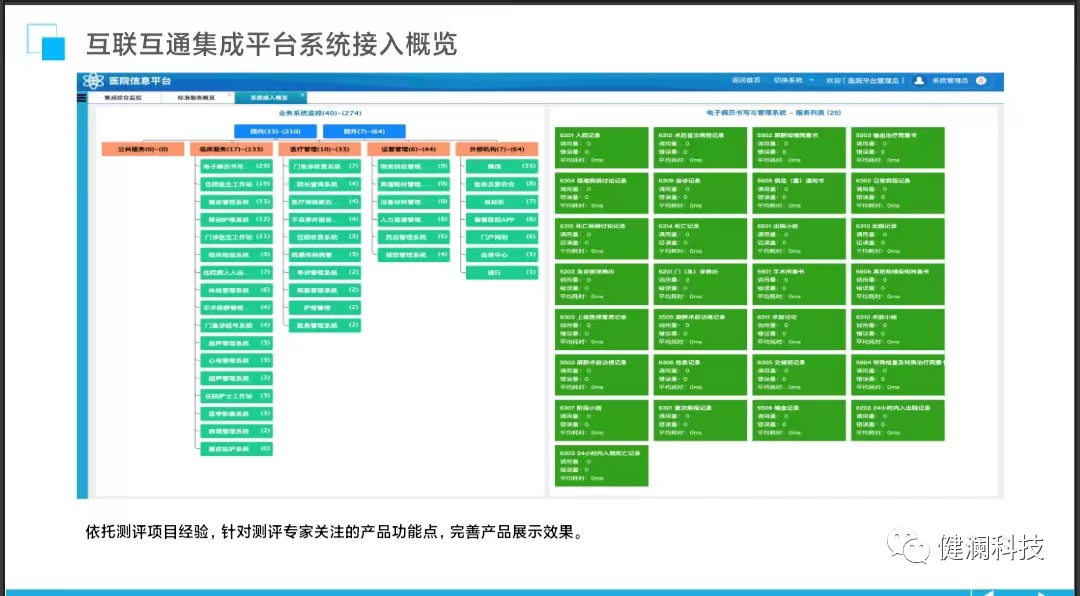
Task: Open the 会诊记录 service card
Action: [x=700, y=193]
